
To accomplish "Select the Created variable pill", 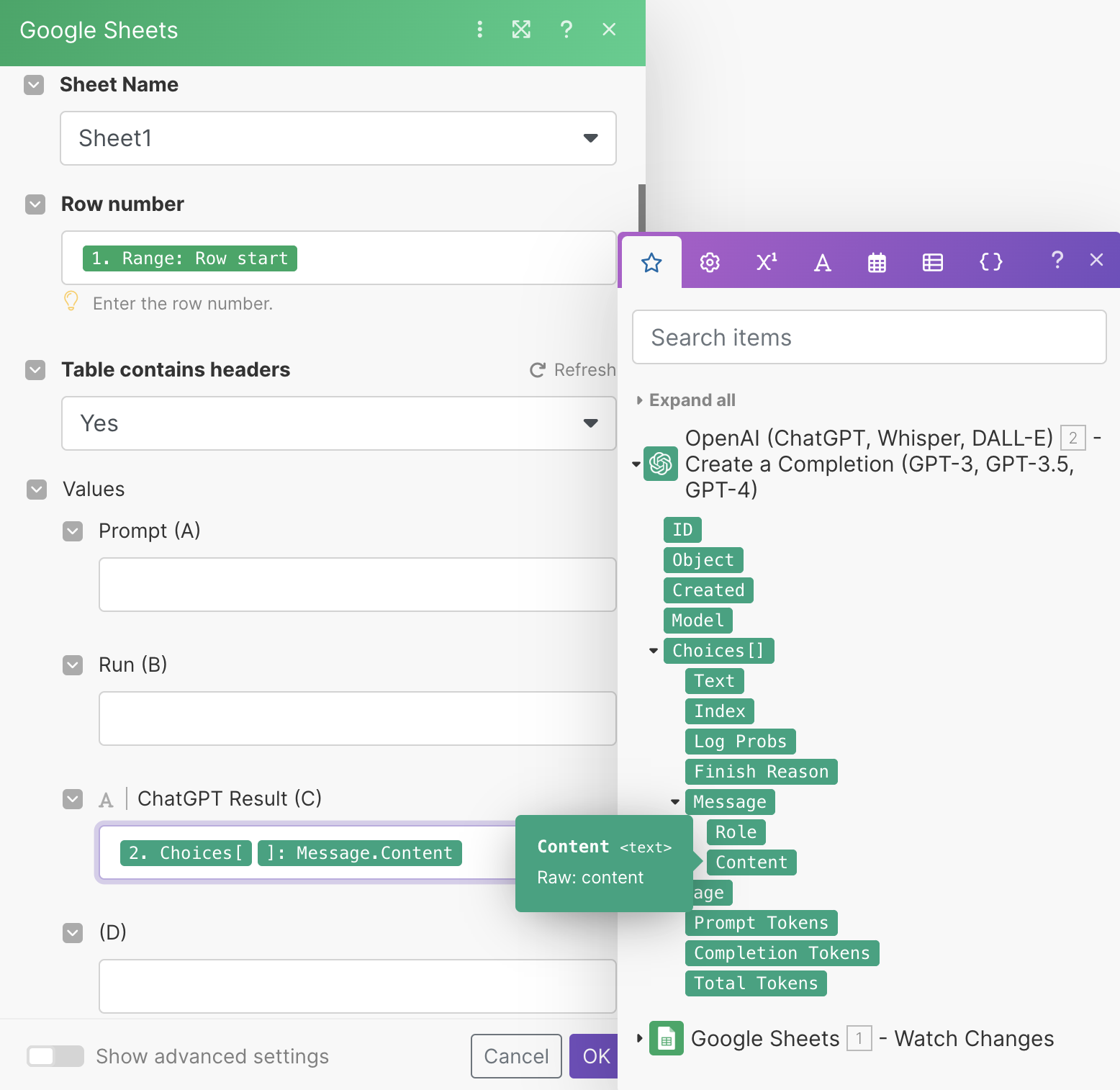I will 708,590.
